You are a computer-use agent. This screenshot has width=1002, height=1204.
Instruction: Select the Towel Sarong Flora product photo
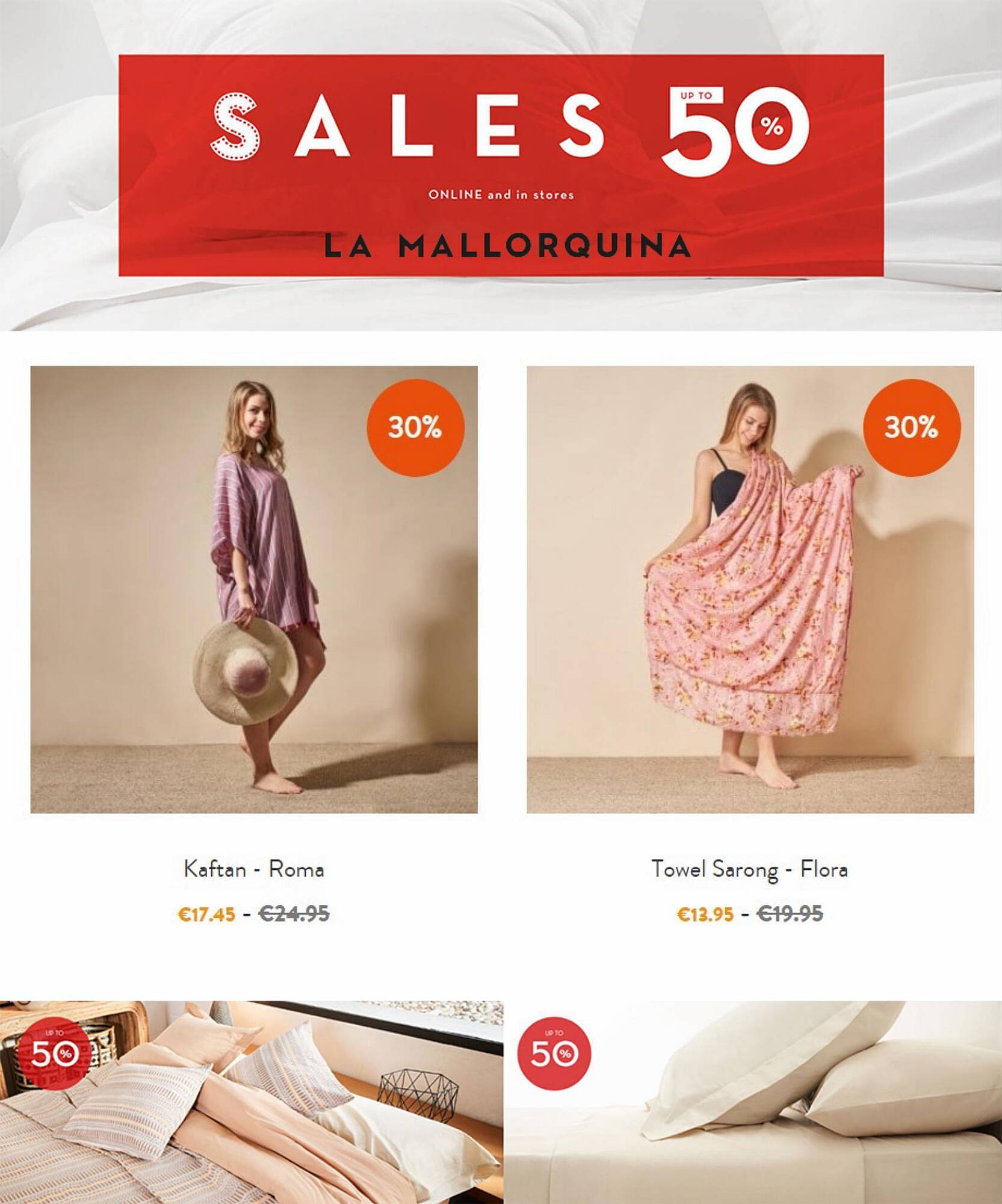750,589
